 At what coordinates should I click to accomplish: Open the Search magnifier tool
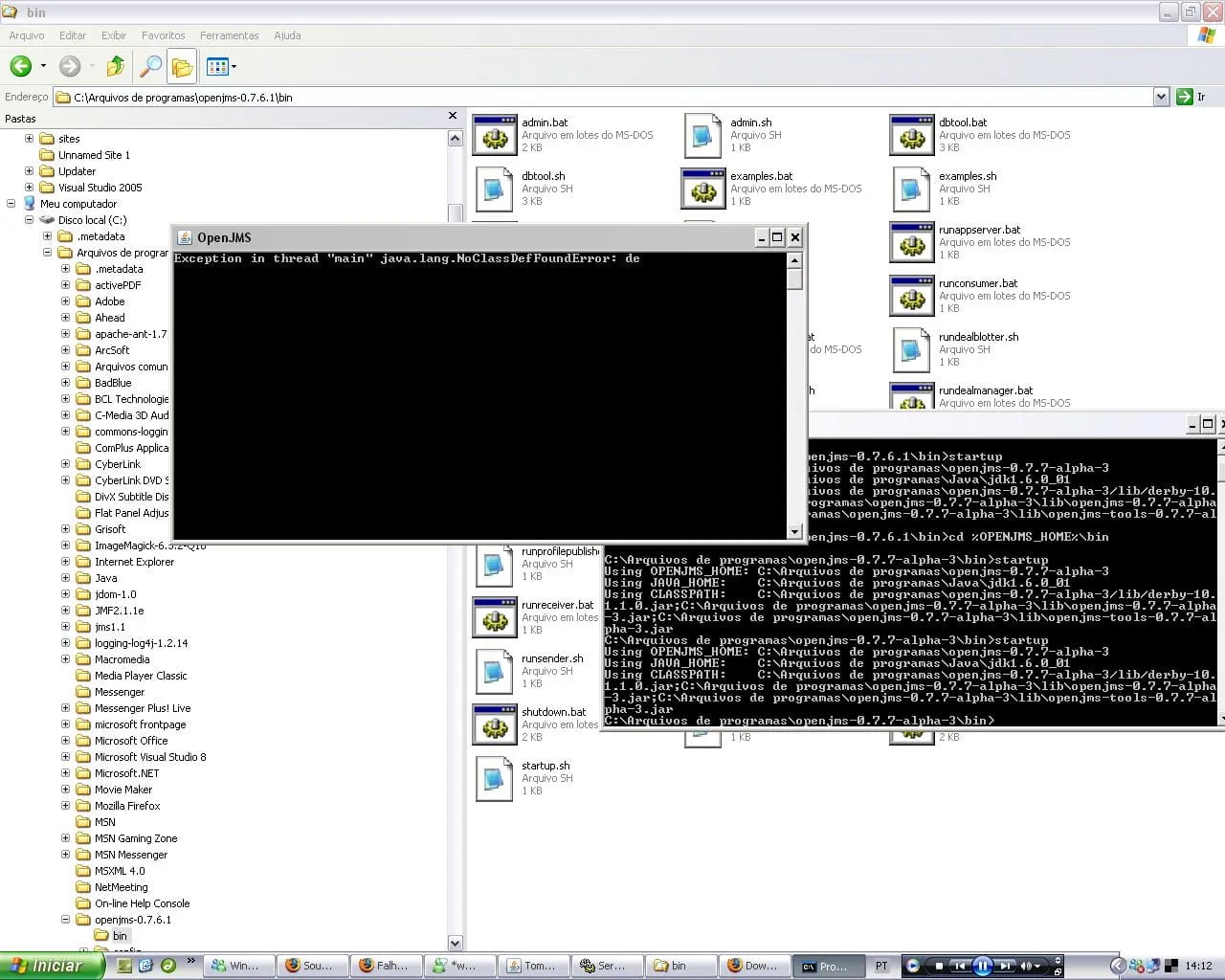click(150, 66)
